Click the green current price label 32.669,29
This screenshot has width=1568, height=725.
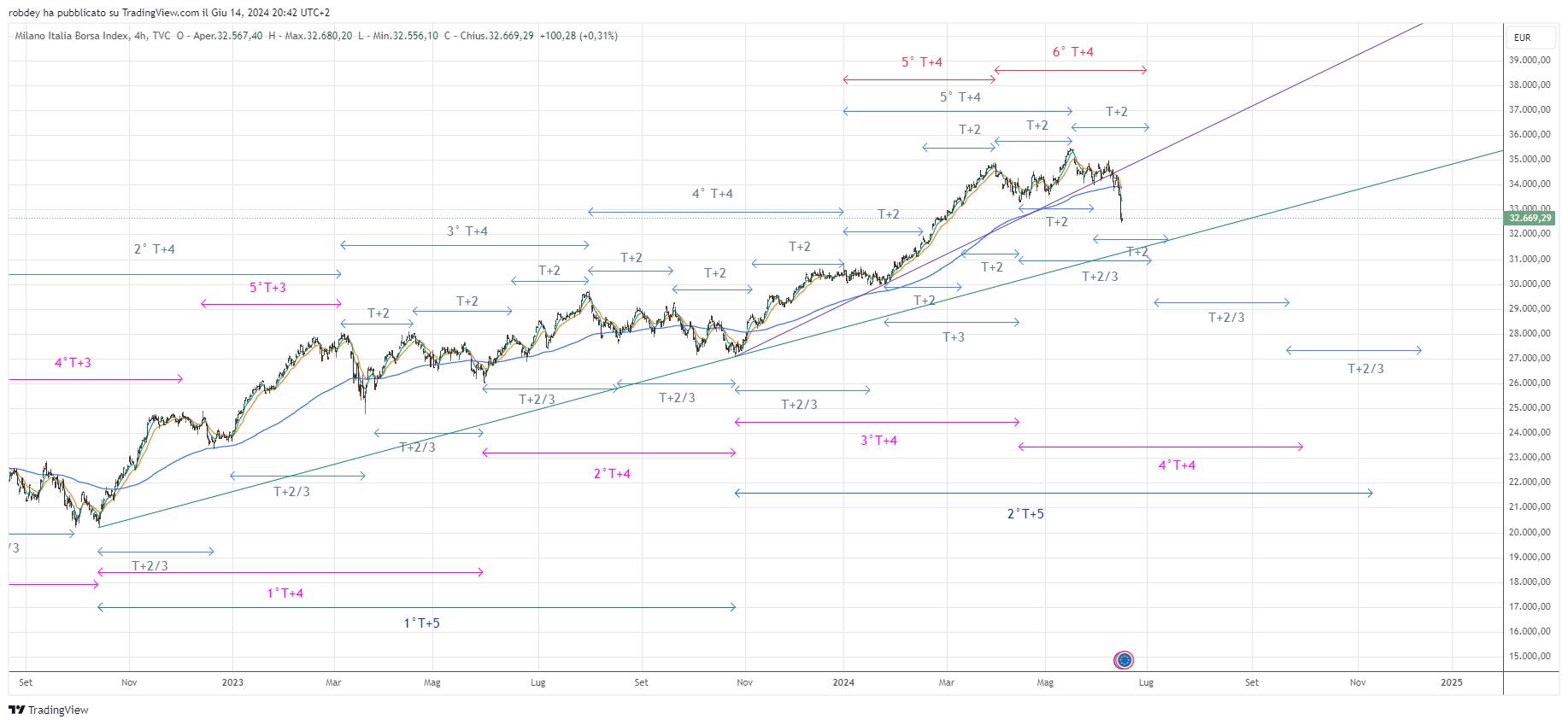point(1530,218)
